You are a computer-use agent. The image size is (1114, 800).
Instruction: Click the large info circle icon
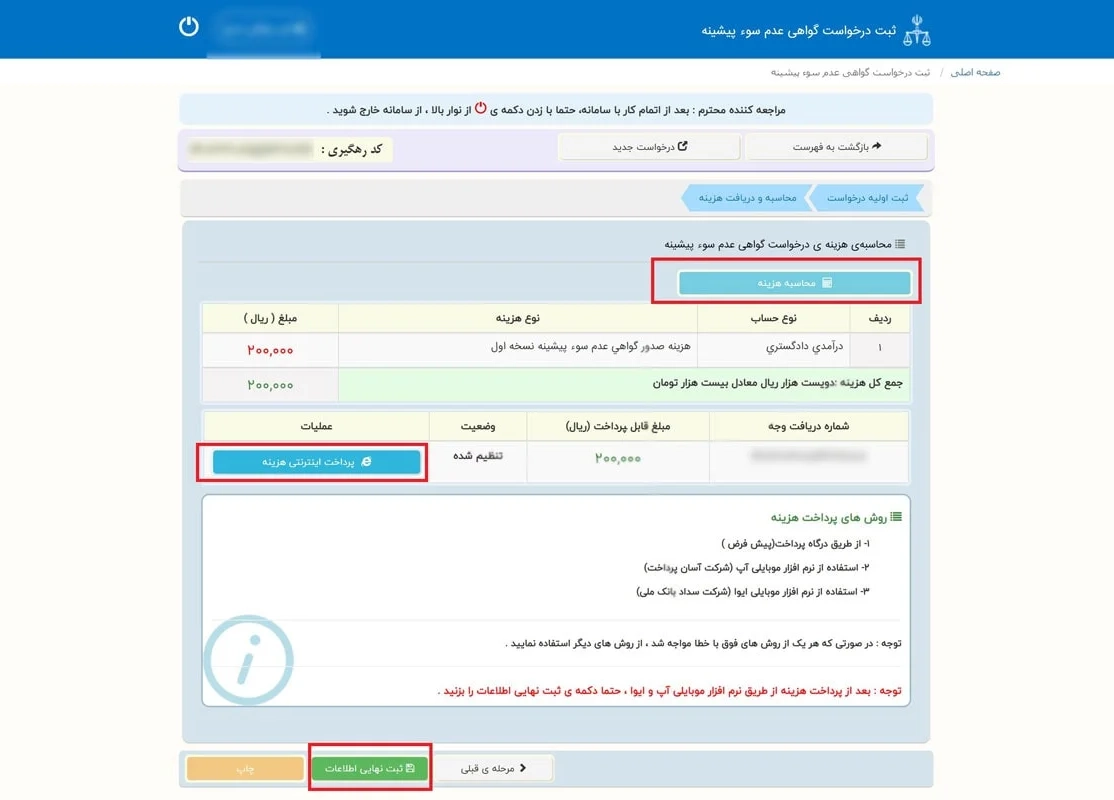click(x=249, y=660)
